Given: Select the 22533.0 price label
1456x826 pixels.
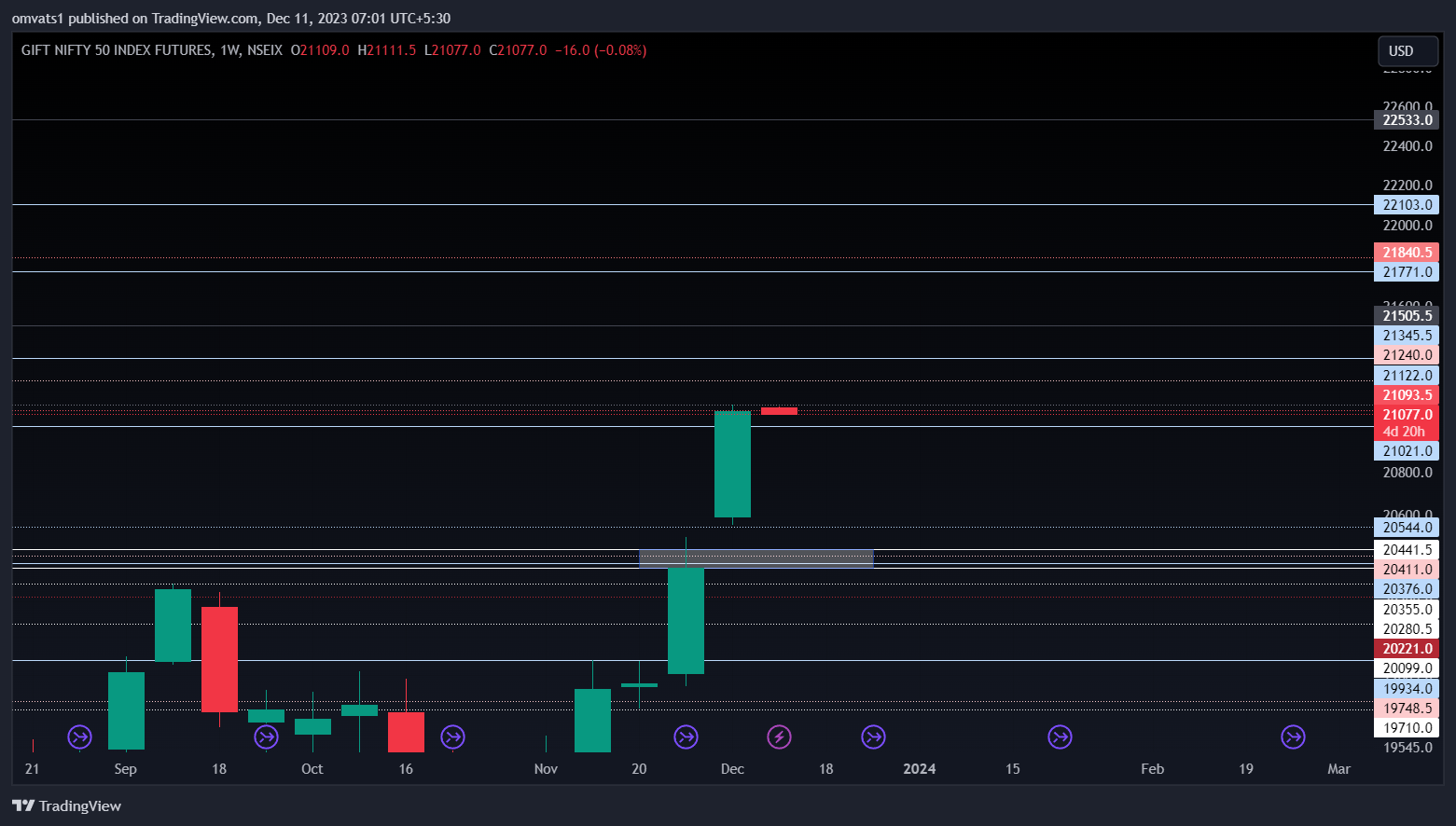Looking at the screenshot, I should [1407, 120].
